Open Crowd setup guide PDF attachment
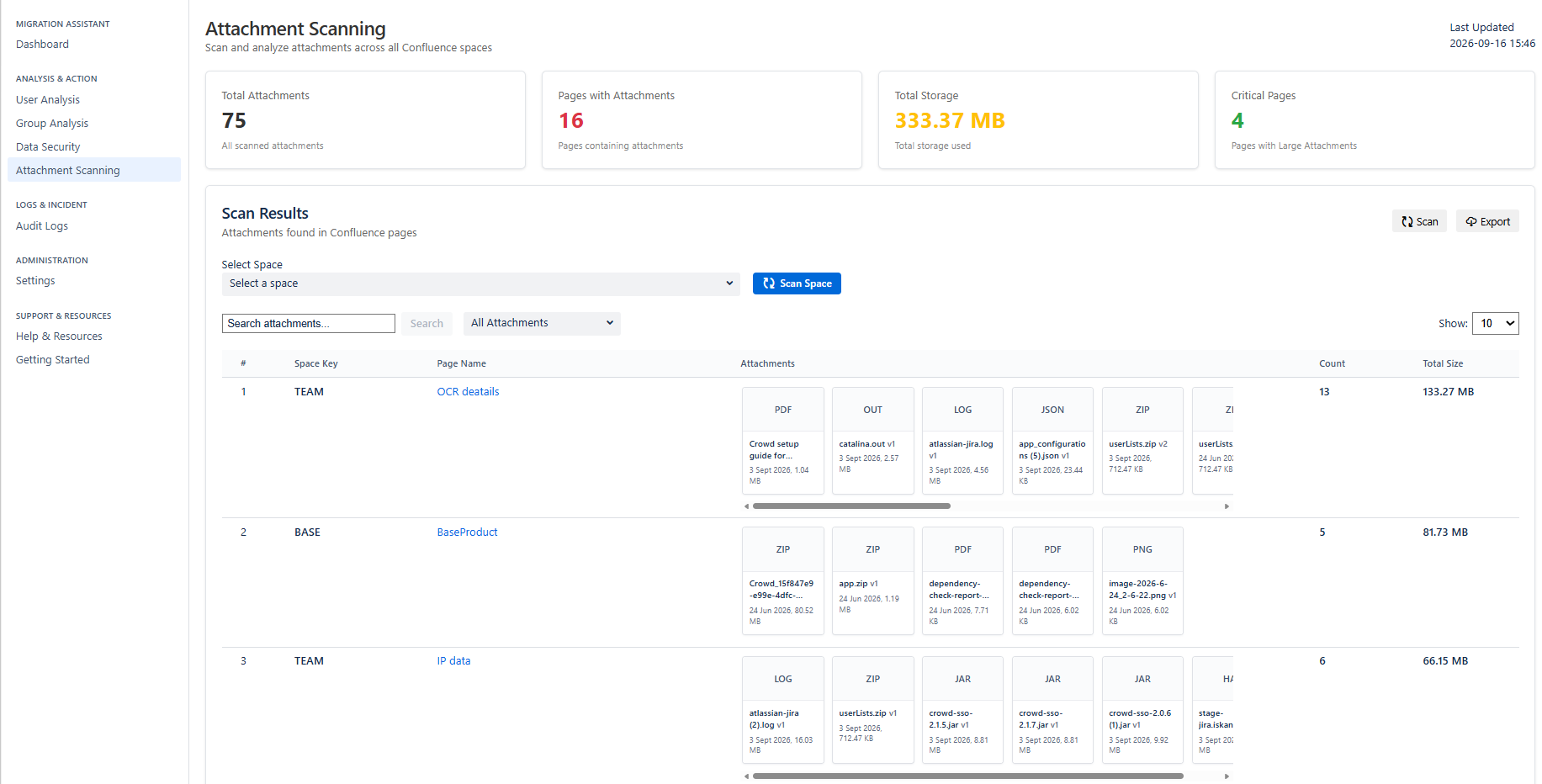Screen dimensions: 1542x784 pyautogui.click(x=783, y=441)
